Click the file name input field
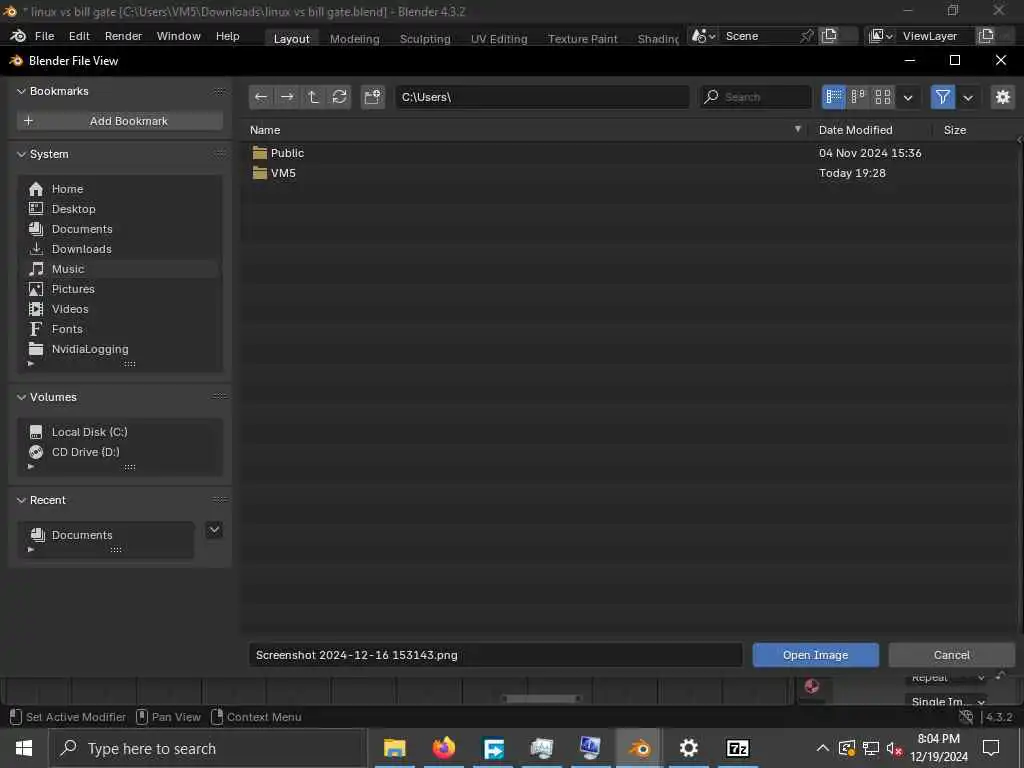The image size is (1024, 768). (x=496, y=655)
